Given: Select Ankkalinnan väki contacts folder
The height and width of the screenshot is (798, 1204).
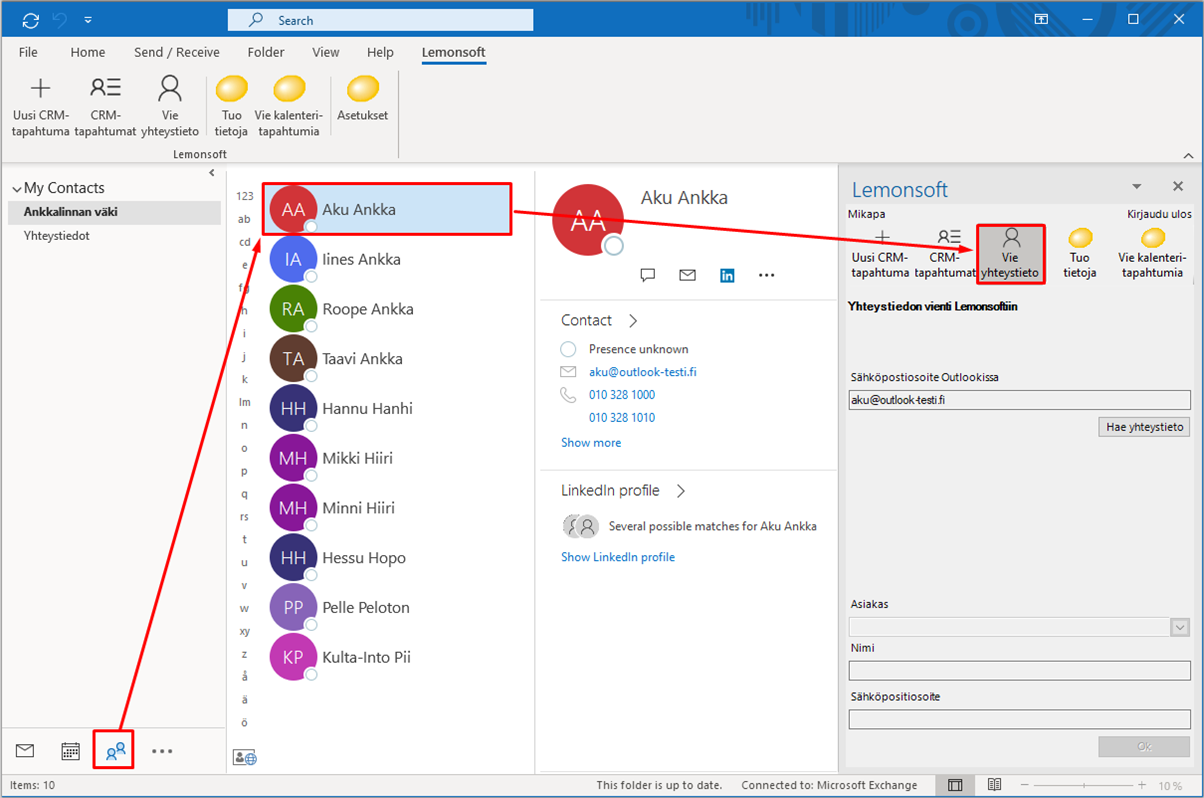Looking at the screenshot, I should tap(114, 212).
